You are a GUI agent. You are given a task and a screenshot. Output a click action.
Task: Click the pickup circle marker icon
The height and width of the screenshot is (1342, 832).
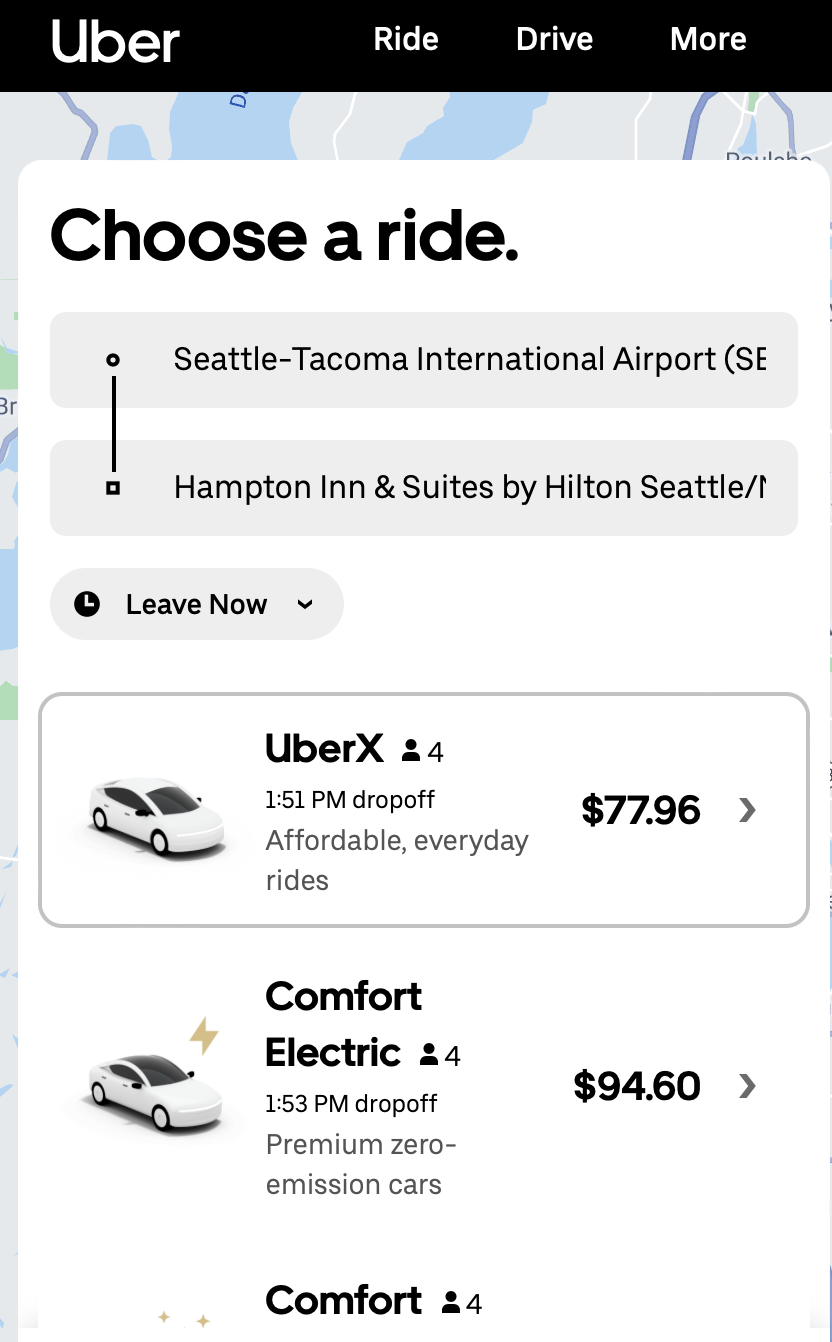[x=113, y=359]
